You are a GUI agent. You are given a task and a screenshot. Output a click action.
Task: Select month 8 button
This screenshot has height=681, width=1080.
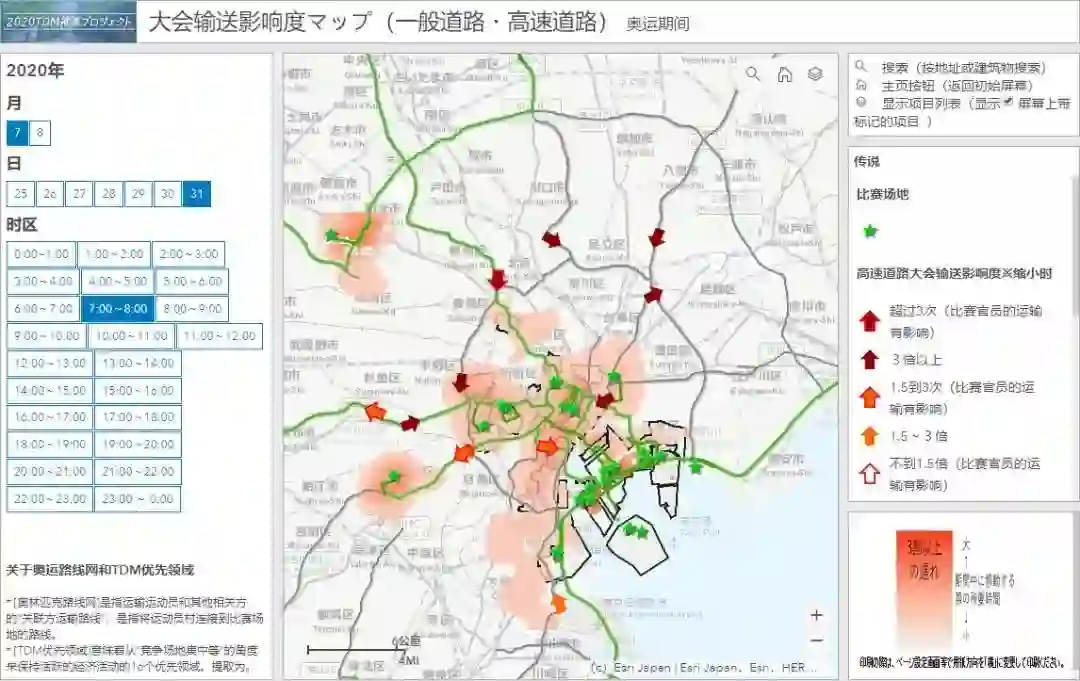pyautogui.click(x=39, y=133)
